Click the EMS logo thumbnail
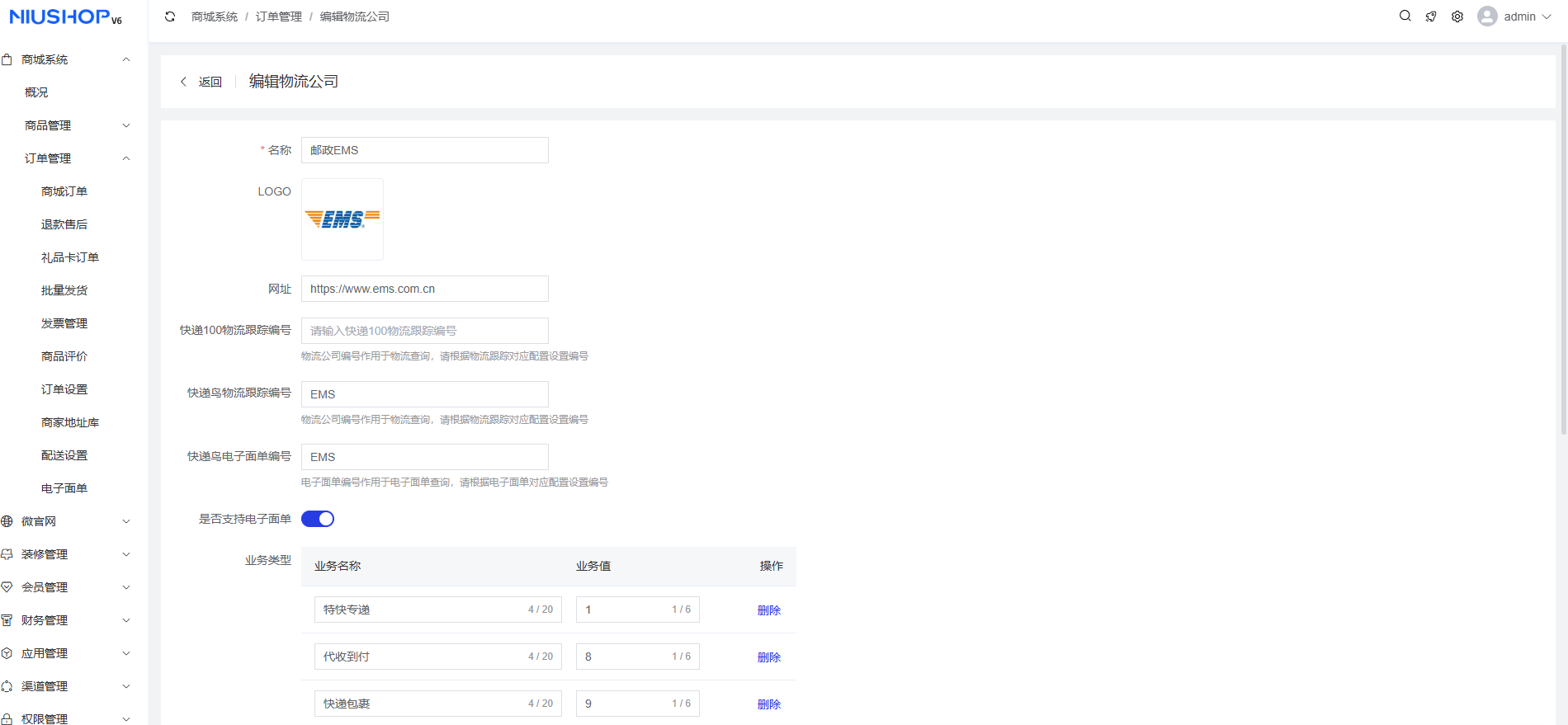 click(x=342, y=219)
